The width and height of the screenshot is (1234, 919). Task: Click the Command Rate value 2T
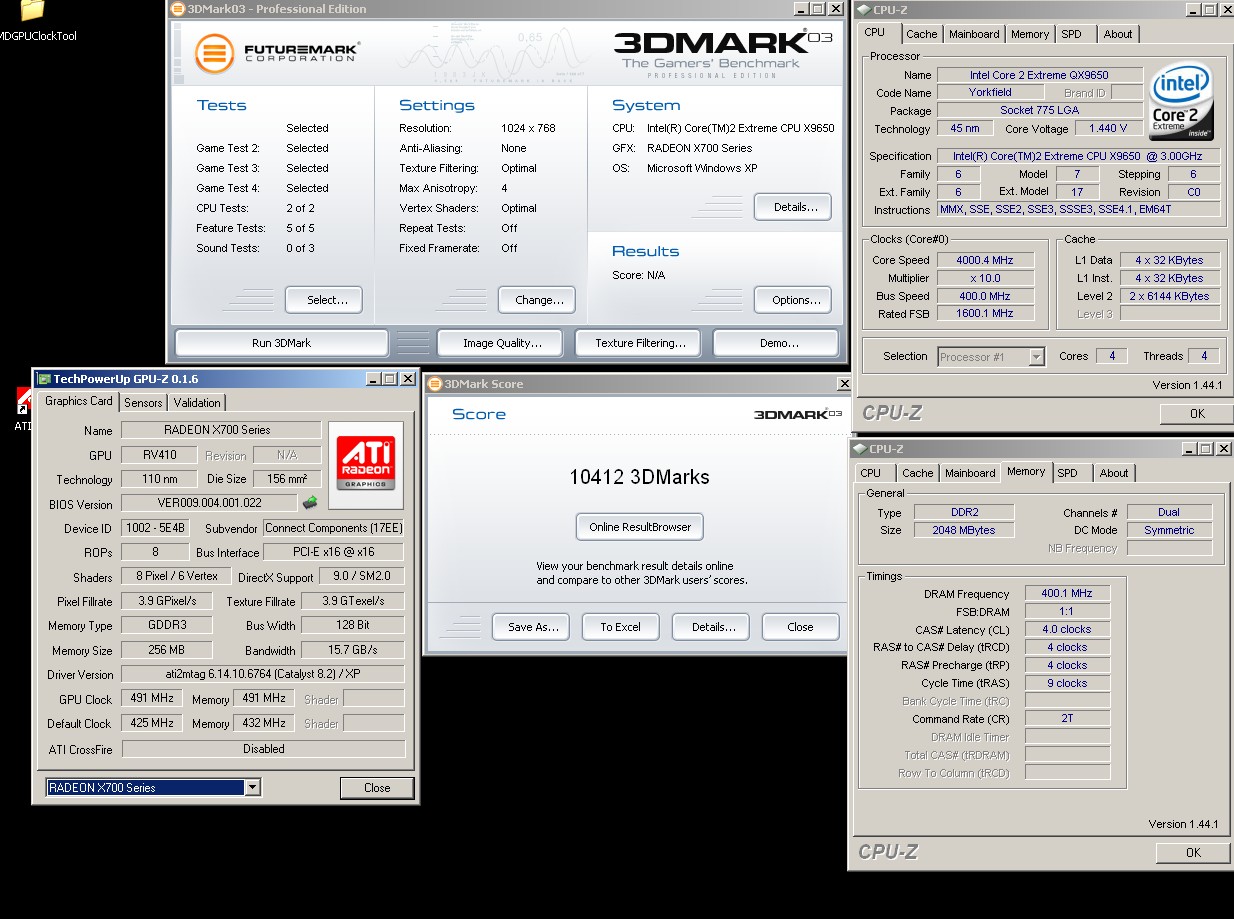coord(1067,719)
